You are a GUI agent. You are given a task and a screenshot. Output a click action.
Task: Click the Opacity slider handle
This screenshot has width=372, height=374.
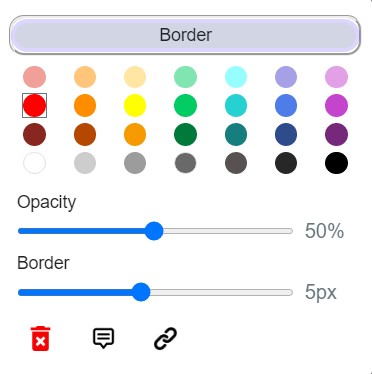coord(154,231)
